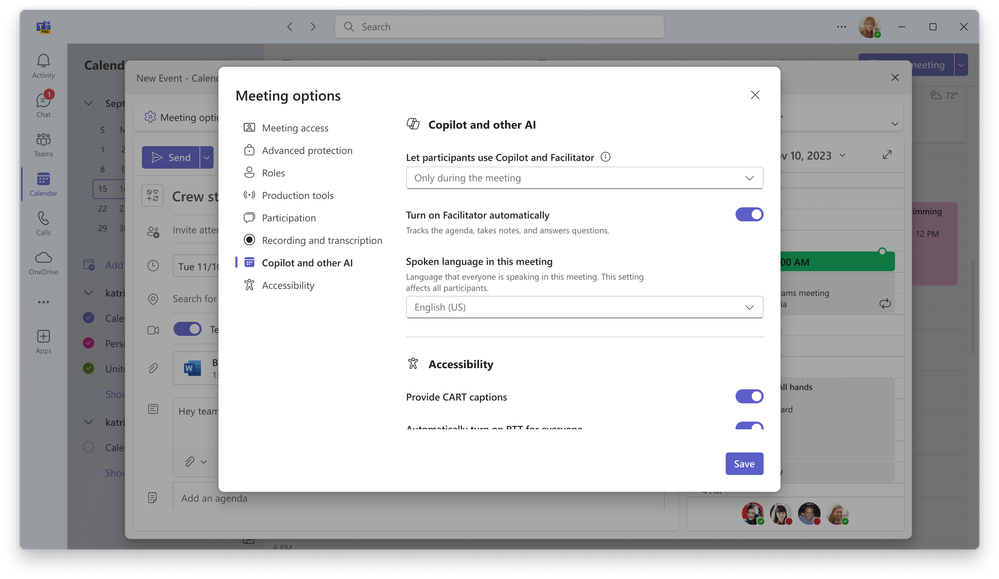Image resolution: width=999 pixels, height=579 pixels.
Task: Open the New meeting dropdown arrow
Action: (x=961, y=64)
